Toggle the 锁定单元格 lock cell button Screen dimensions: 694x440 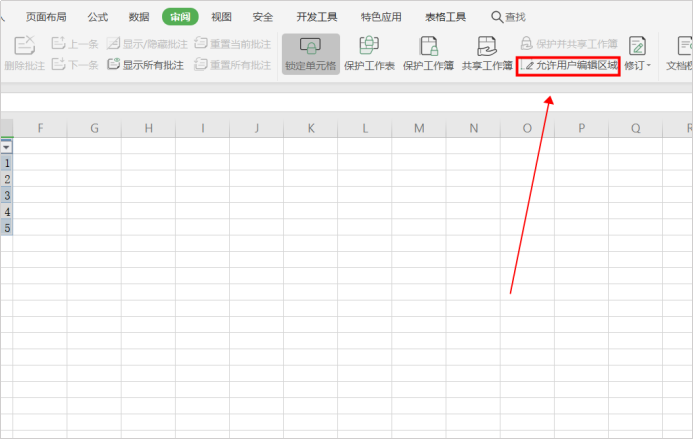311,54
